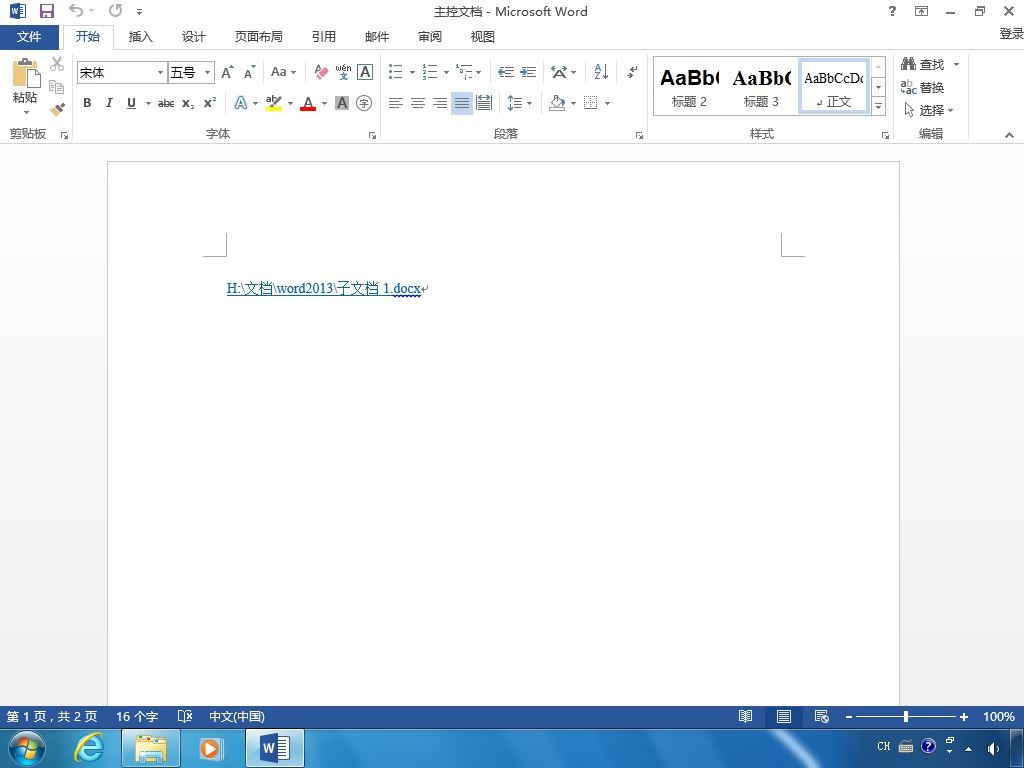1024x768 pixels.
Task: Open the Select (选择) dropdown
Action: (x=929, y=110)
